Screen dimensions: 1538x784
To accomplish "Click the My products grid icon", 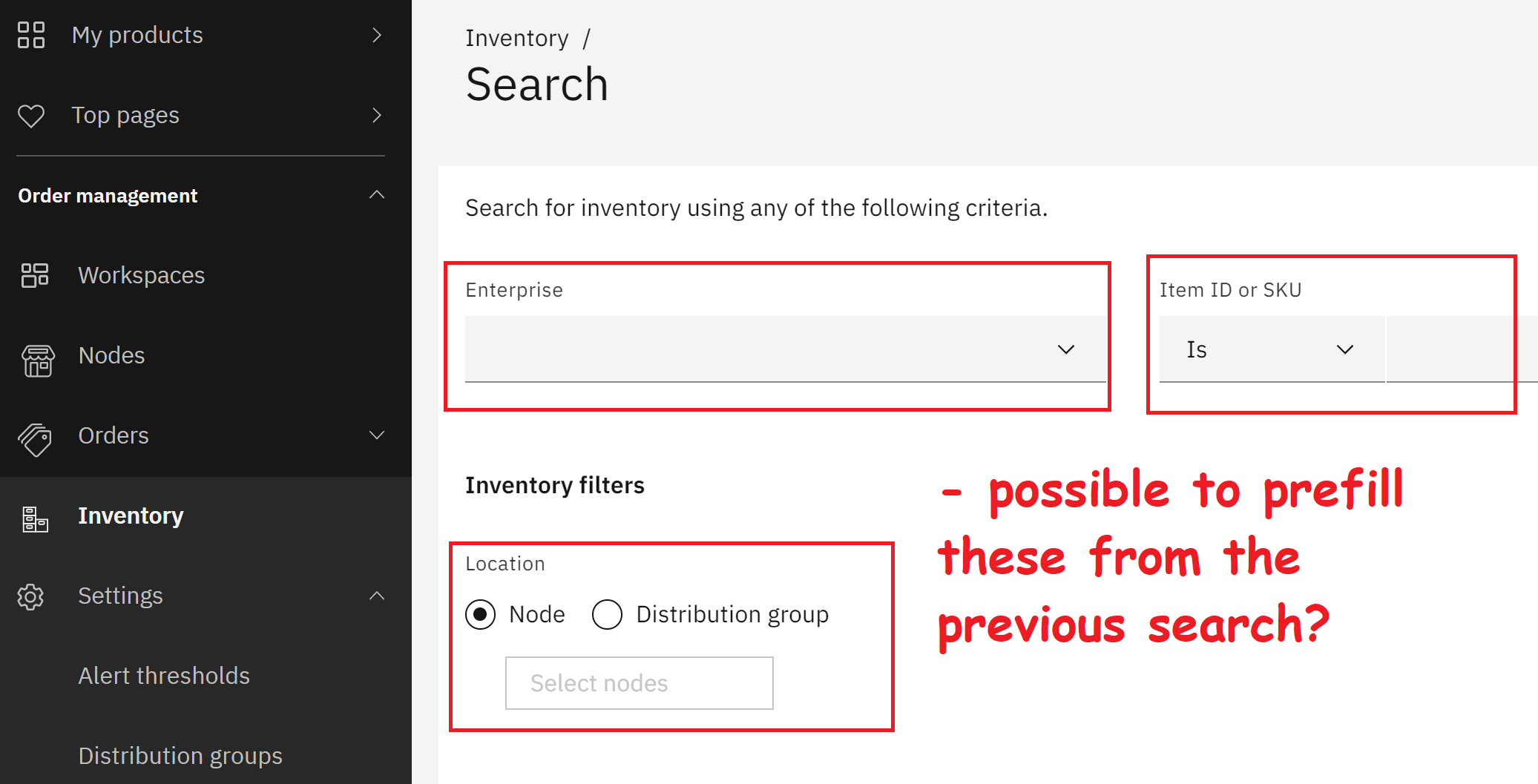I will [x=31, y=35].
